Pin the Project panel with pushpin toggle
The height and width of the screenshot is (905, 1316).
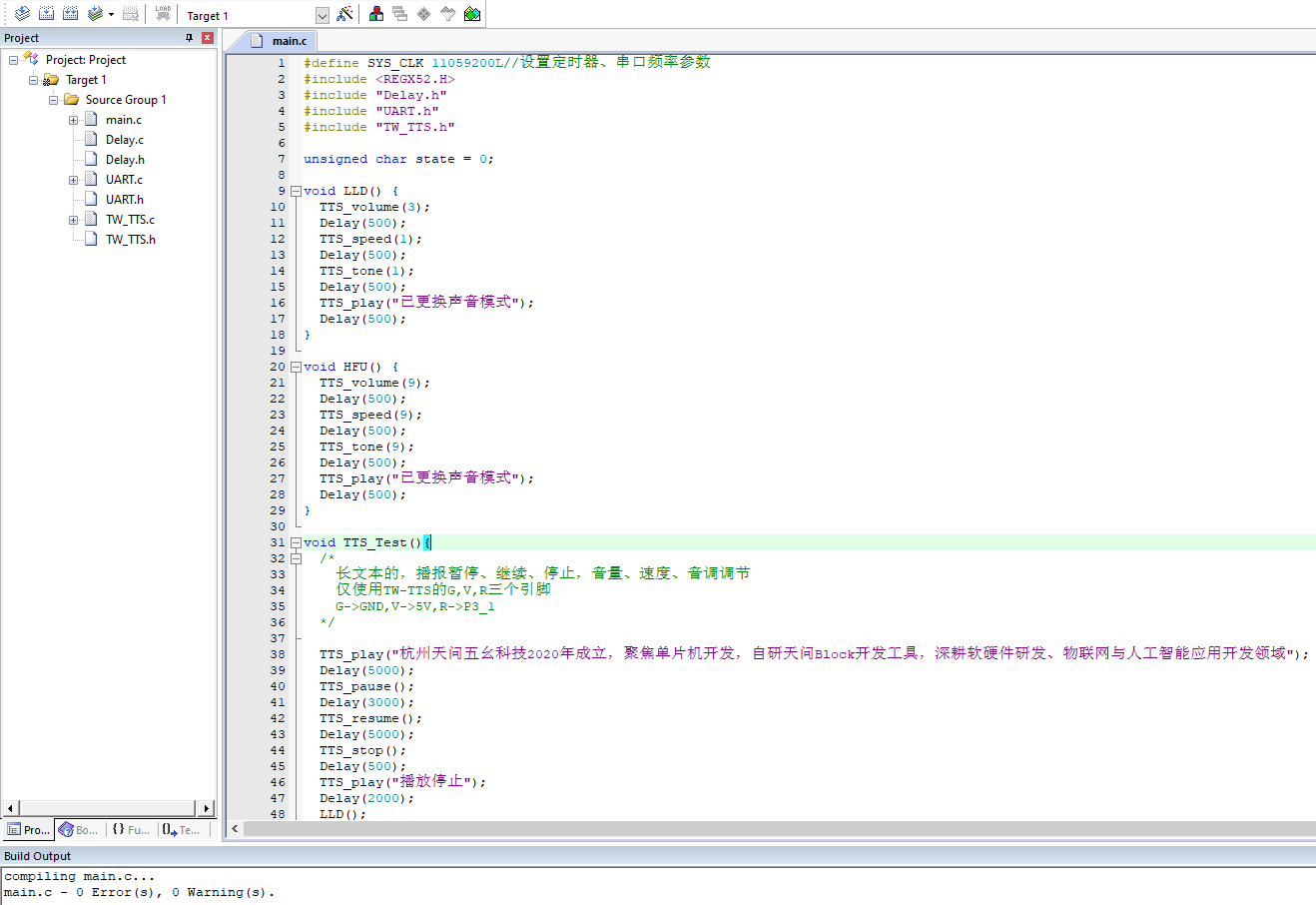point(189,38)
